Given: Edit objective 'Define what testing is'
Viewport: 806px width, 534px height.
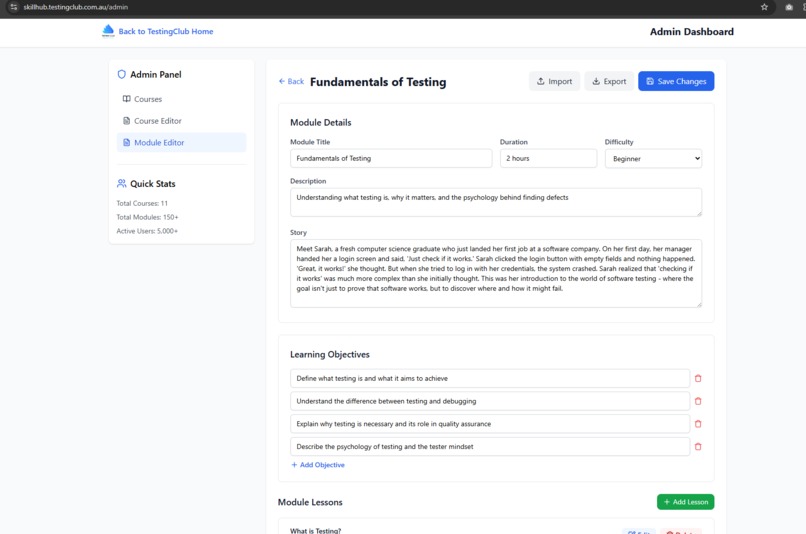Looking at the screenshot, I should (489, 378).
